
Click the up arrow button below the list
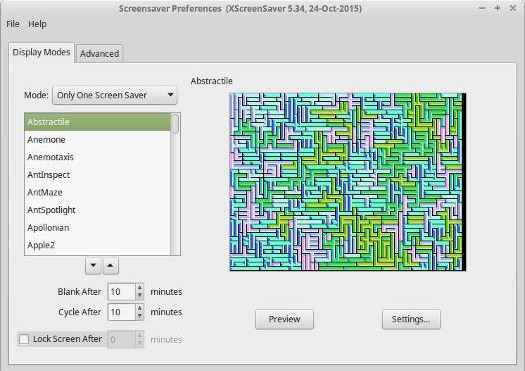click(x=110, y=266)
